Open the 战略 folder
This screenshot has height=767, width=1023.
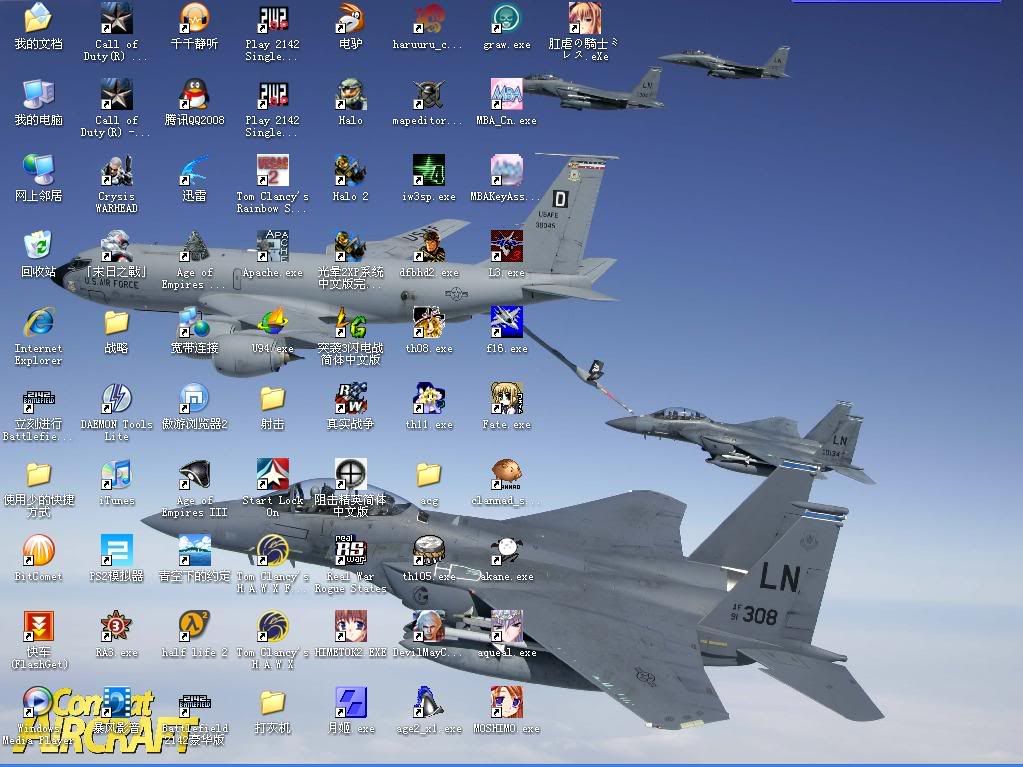tap(117, 322)
